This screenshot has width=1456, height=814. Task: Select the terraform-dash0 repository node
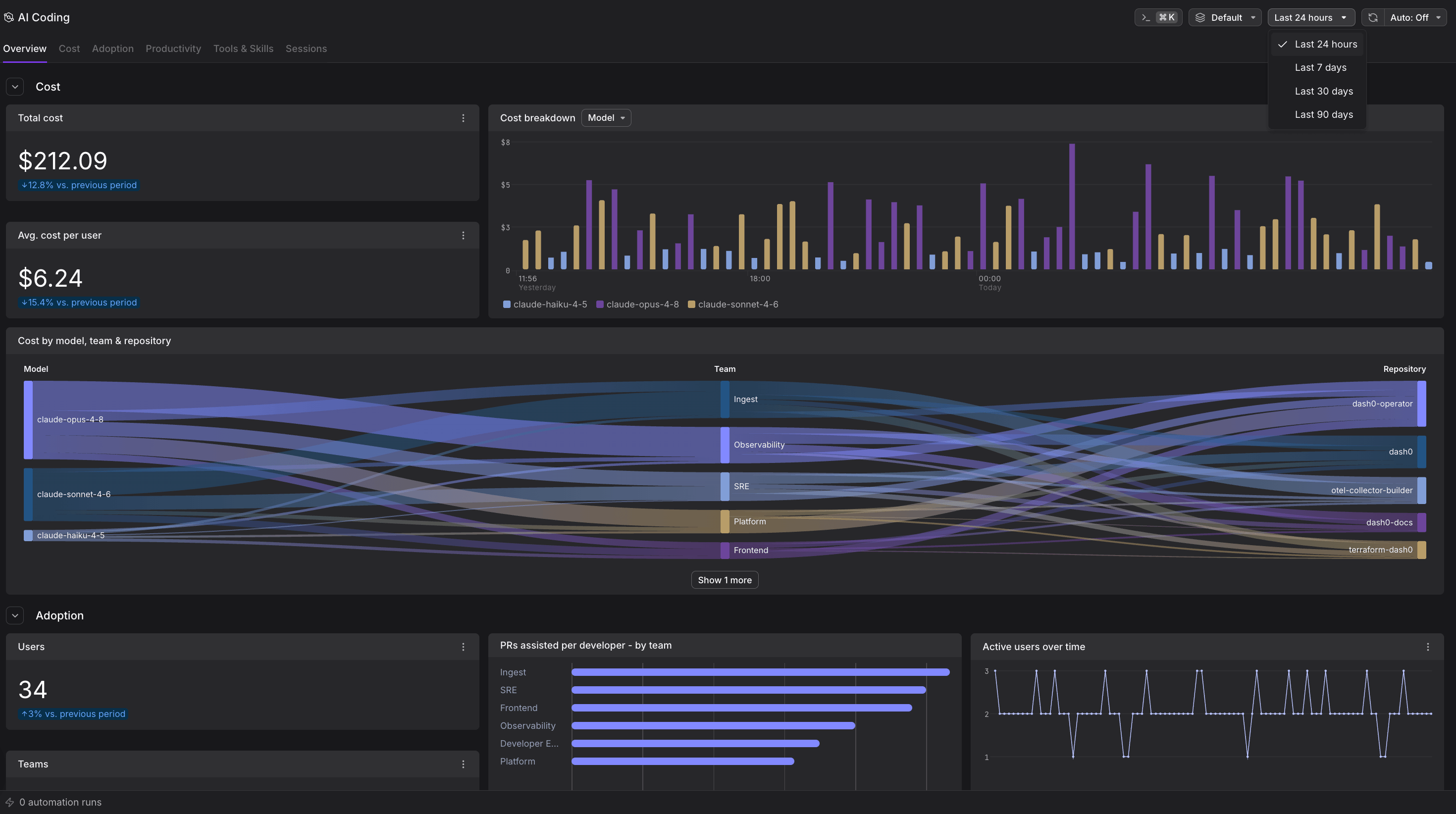pyautogui.click(x=1421, y=550)
